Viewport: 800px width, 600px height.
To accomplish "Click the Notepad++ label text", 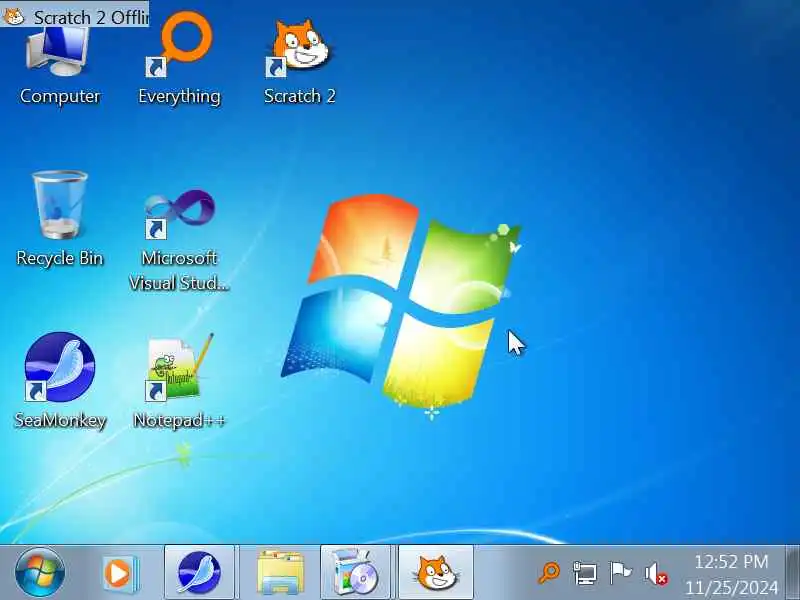I will (x=179, y=420).
